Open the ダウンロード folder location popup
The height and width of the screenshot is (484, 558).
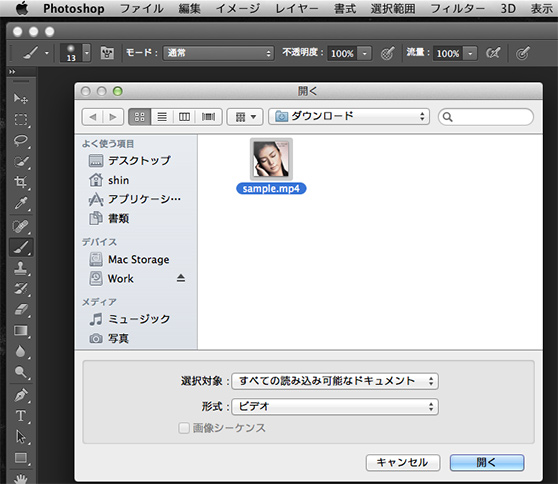pos(349,116)
